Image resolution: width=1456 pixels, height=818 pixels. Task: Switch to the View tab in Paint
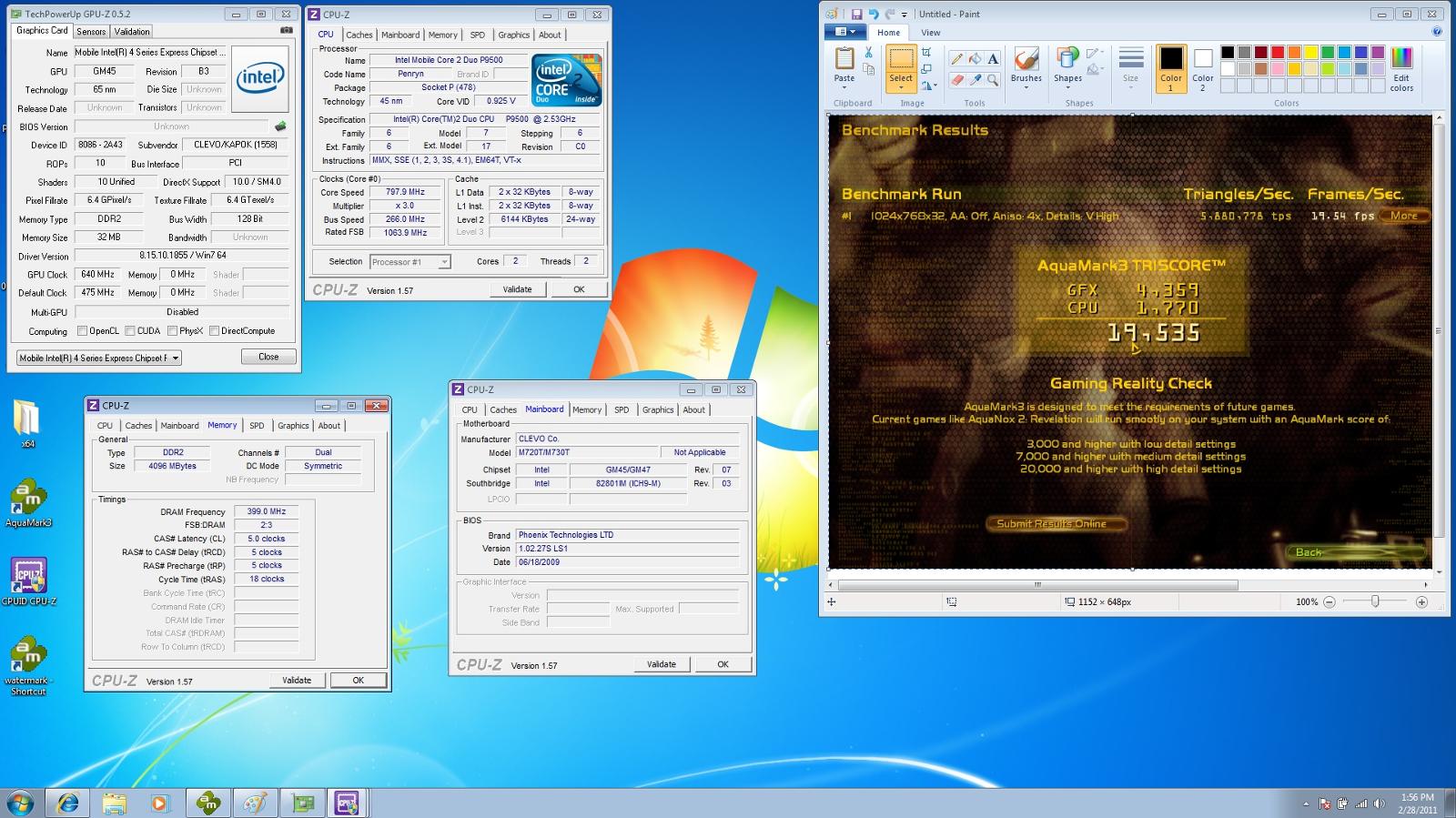click(931, 33)
